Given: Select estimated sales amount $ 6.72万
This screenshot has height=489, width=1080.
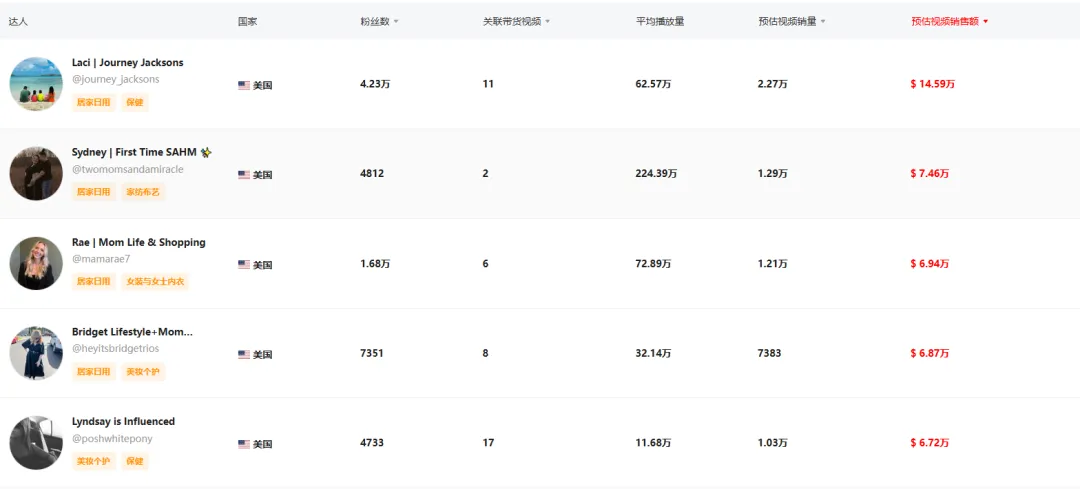Looking at the screenshot, I should 930,443.
